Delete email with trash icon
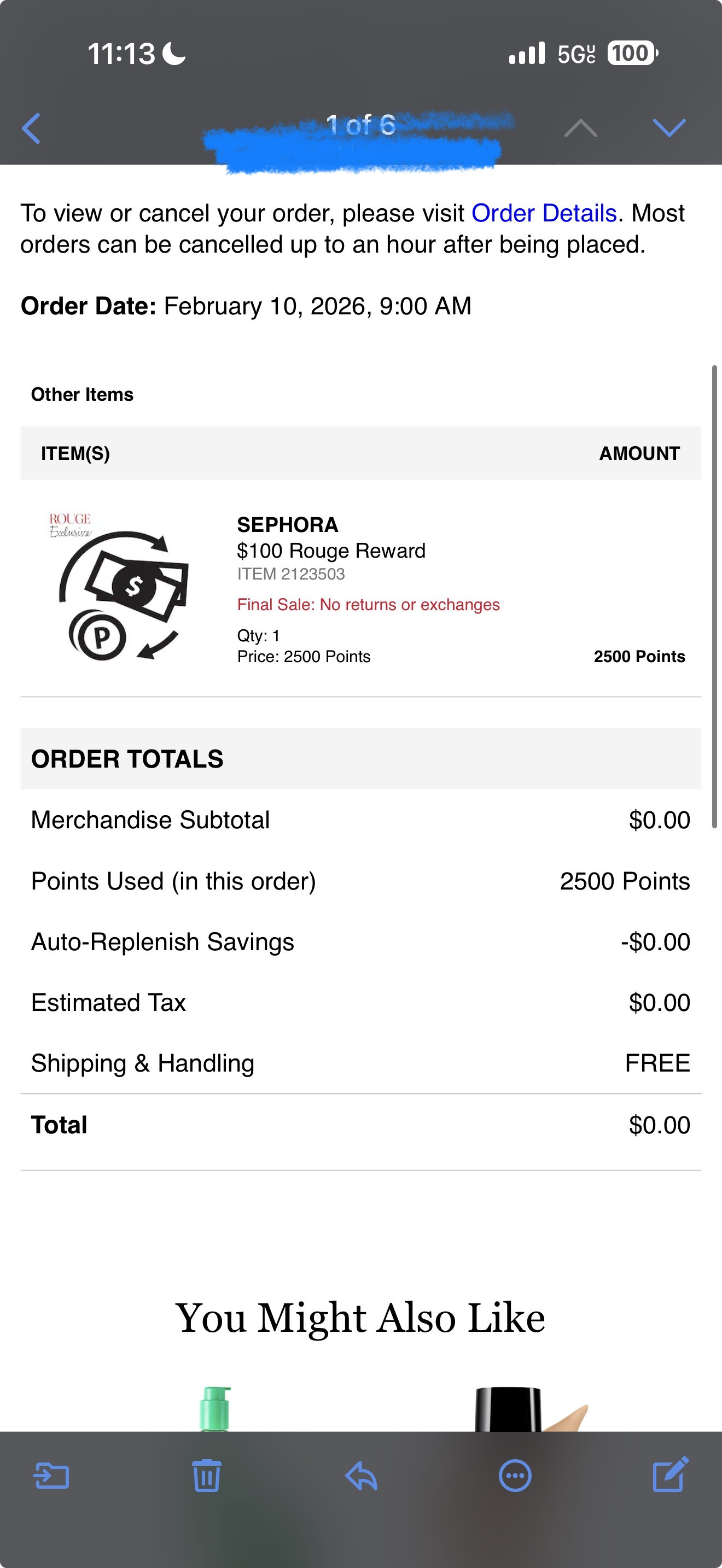 (x=206, y=1475)
